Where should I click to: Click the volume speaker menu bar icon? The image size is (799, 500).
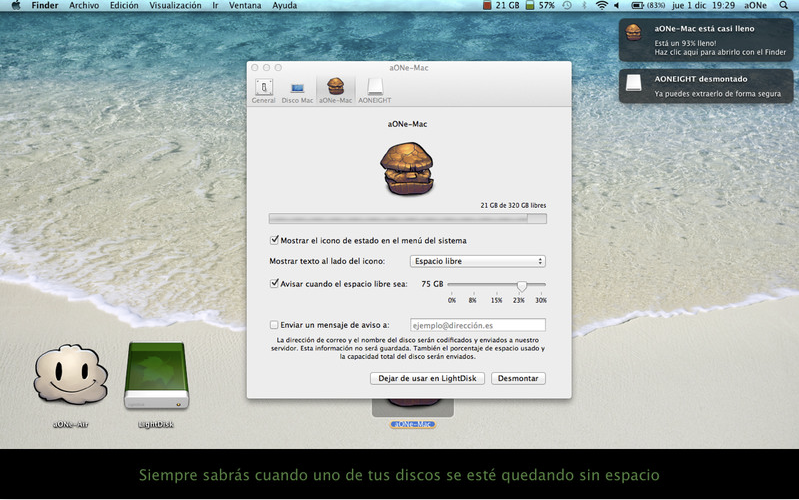click(617, 6)
